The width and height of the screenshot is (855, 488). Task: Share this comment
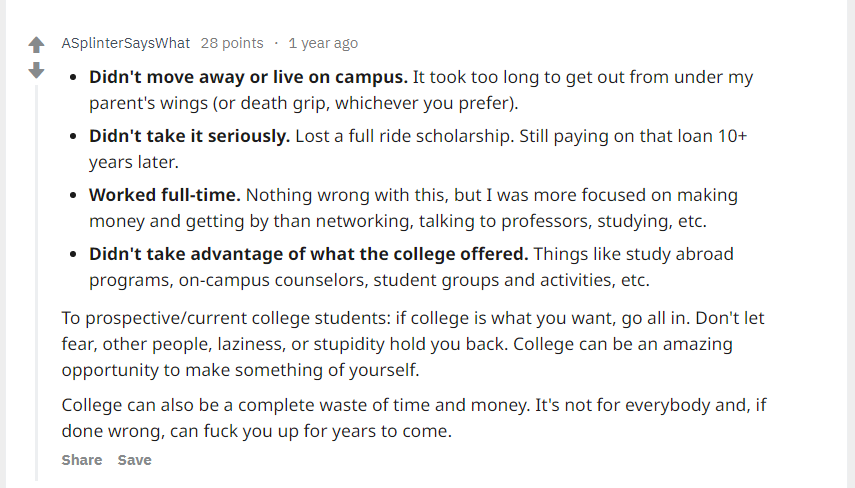click(x=81, y=460)
